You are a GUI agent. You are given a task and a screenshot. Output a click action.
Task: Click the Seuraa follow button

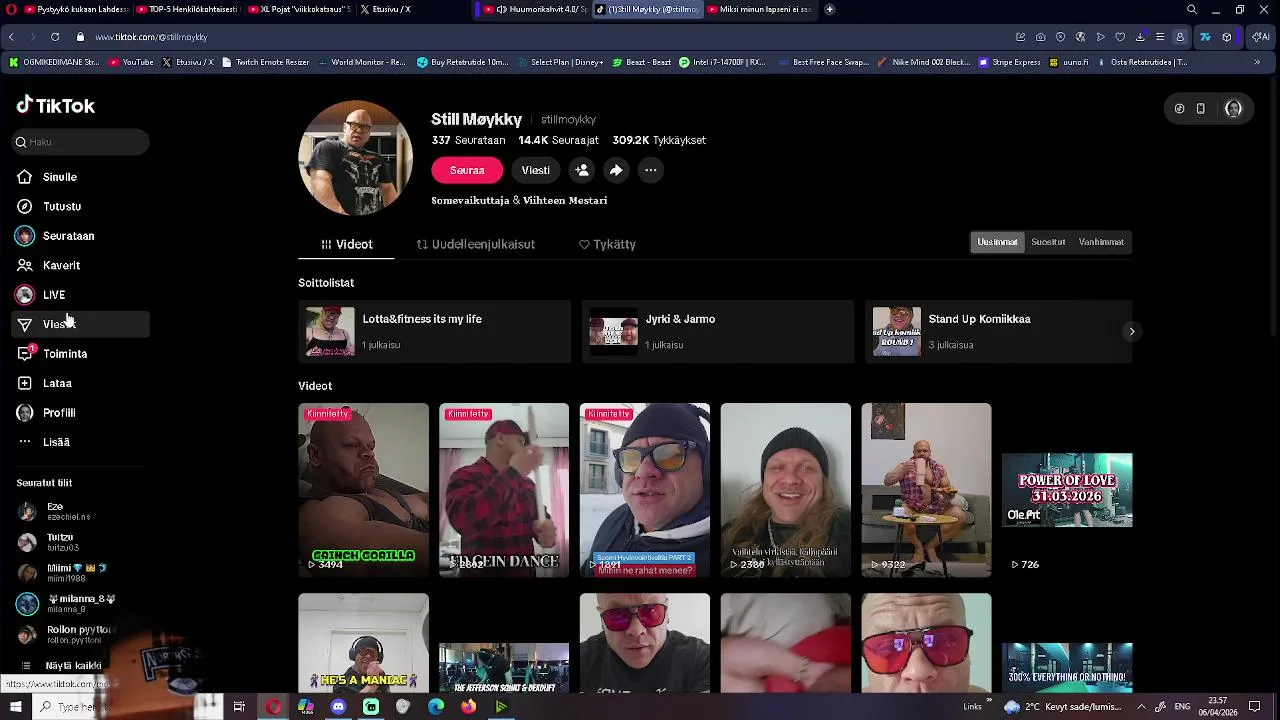(x=467, y=170)
